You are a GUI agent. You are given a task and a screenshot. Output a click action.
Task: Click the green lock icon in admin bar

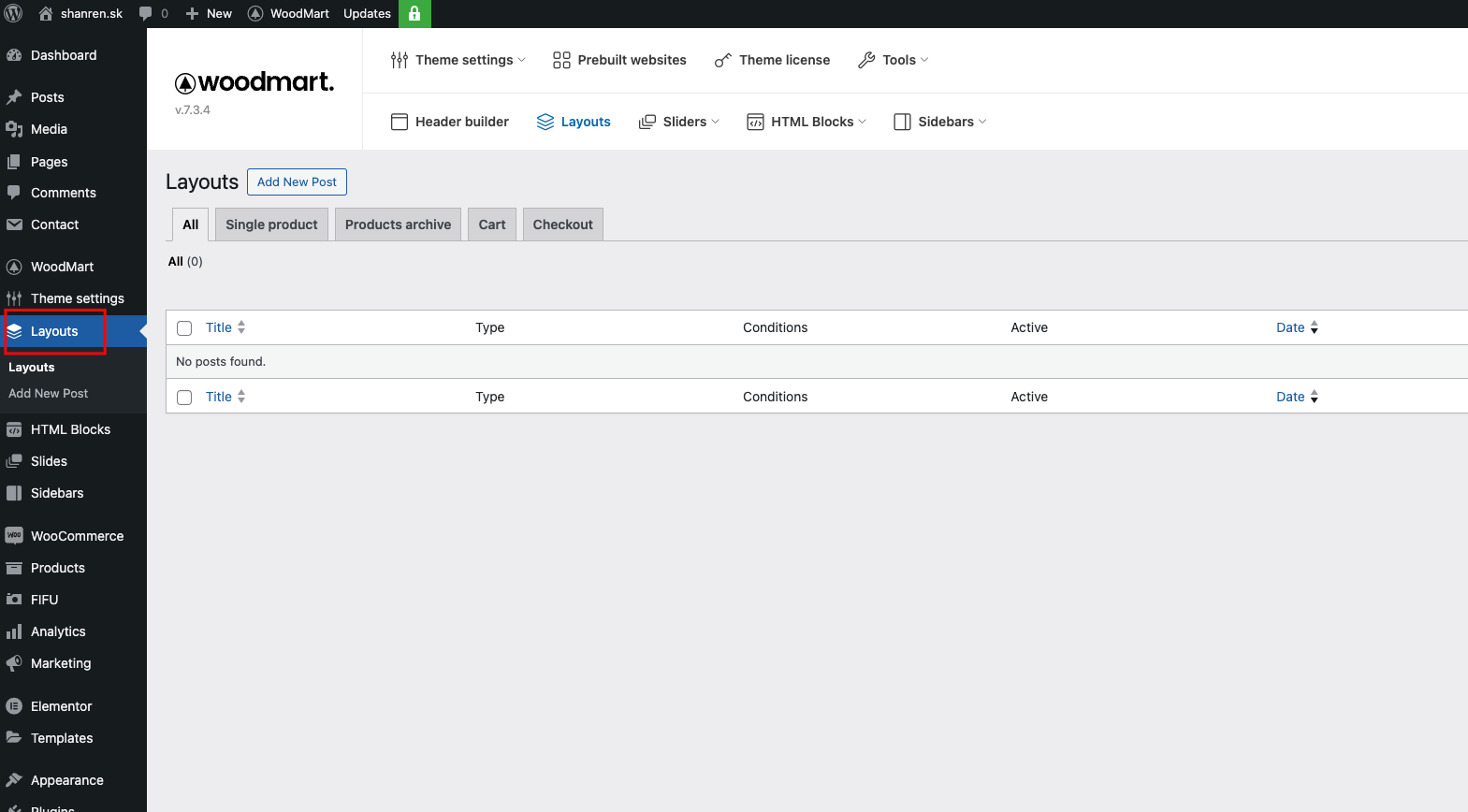coord(414,13)
